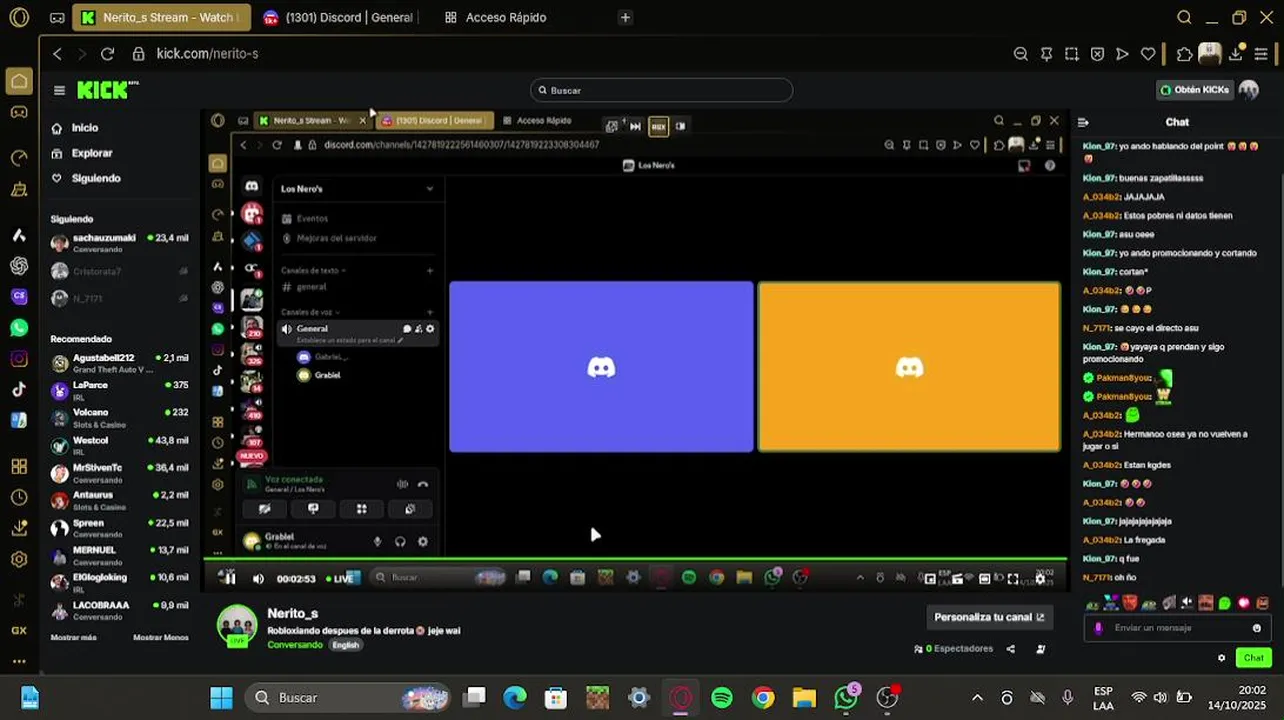Viewport: 1284px width, 720px height.
Task: Open TikTok in the Opera sidebar
Action: click(x=19, y=389)
